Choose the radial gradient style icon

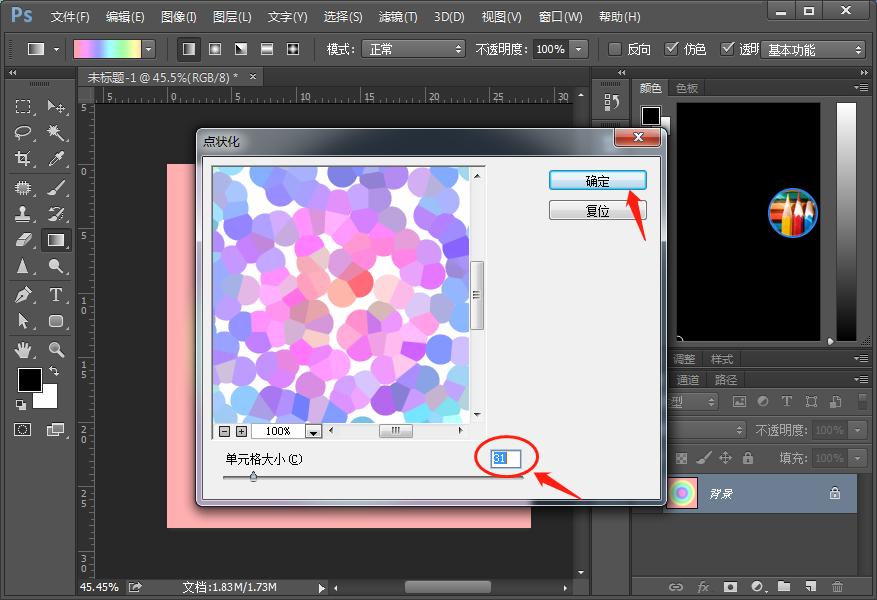pos(215,49)
